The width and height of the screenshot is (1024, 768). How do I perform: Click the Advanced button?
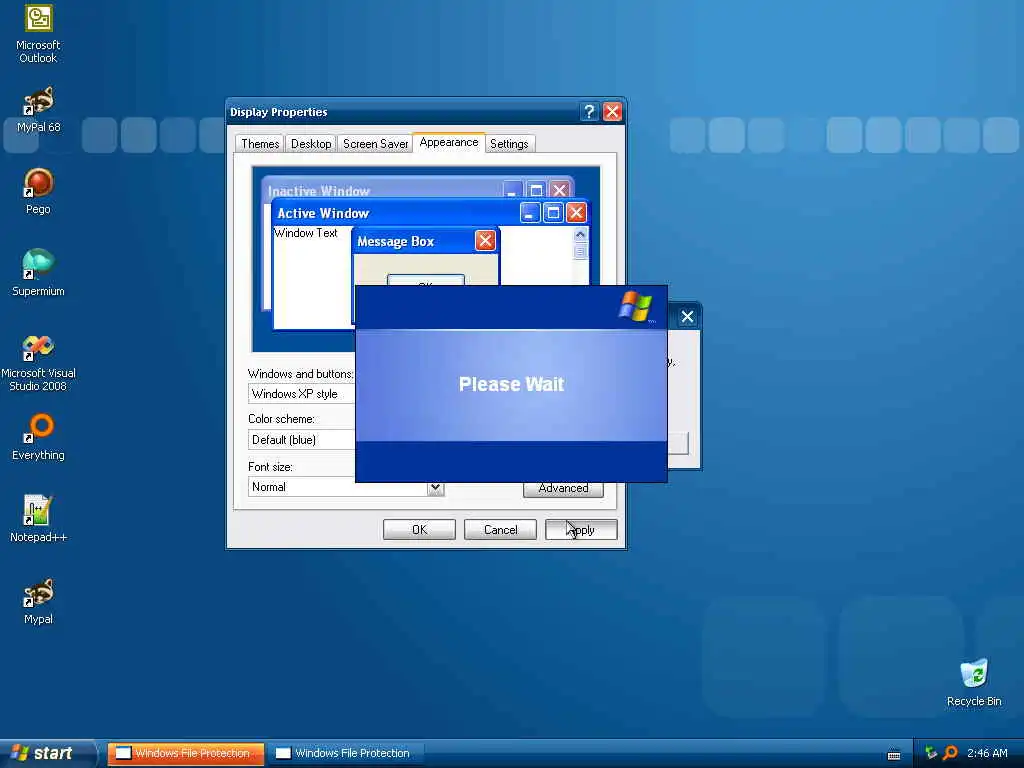[x=563, y=489]
